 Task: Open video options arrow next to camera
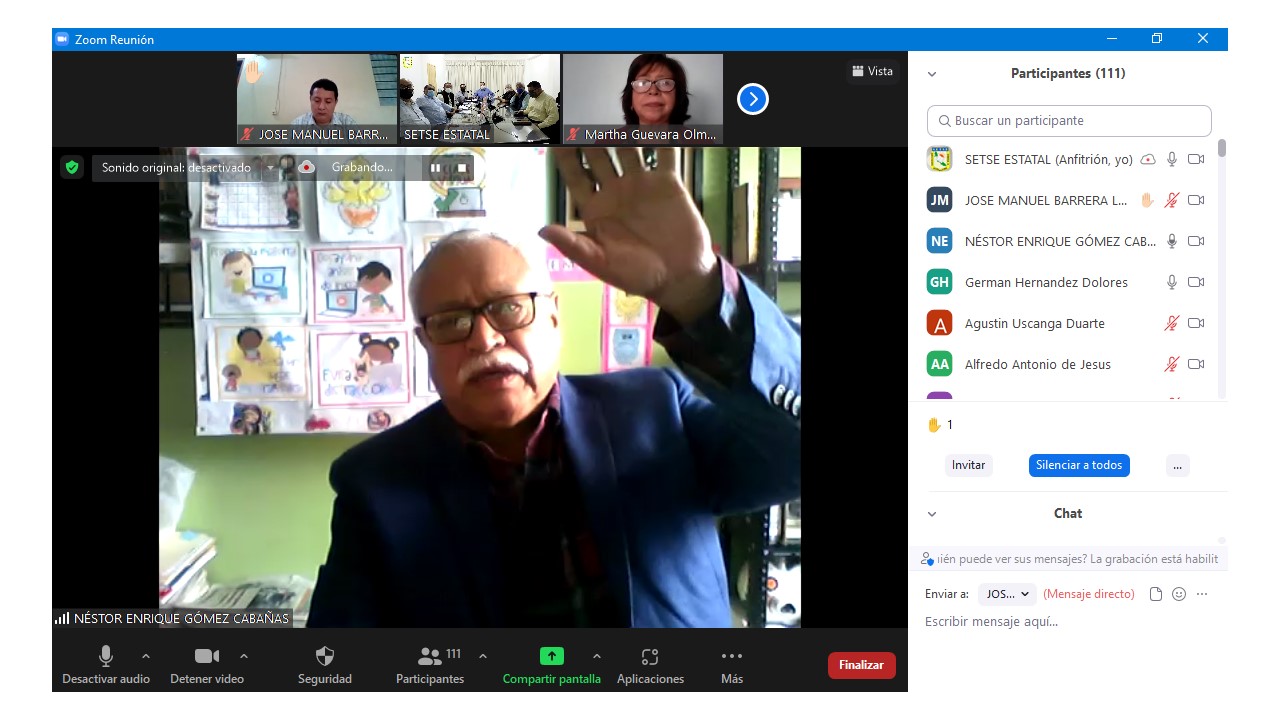click(x=244, y=656)
